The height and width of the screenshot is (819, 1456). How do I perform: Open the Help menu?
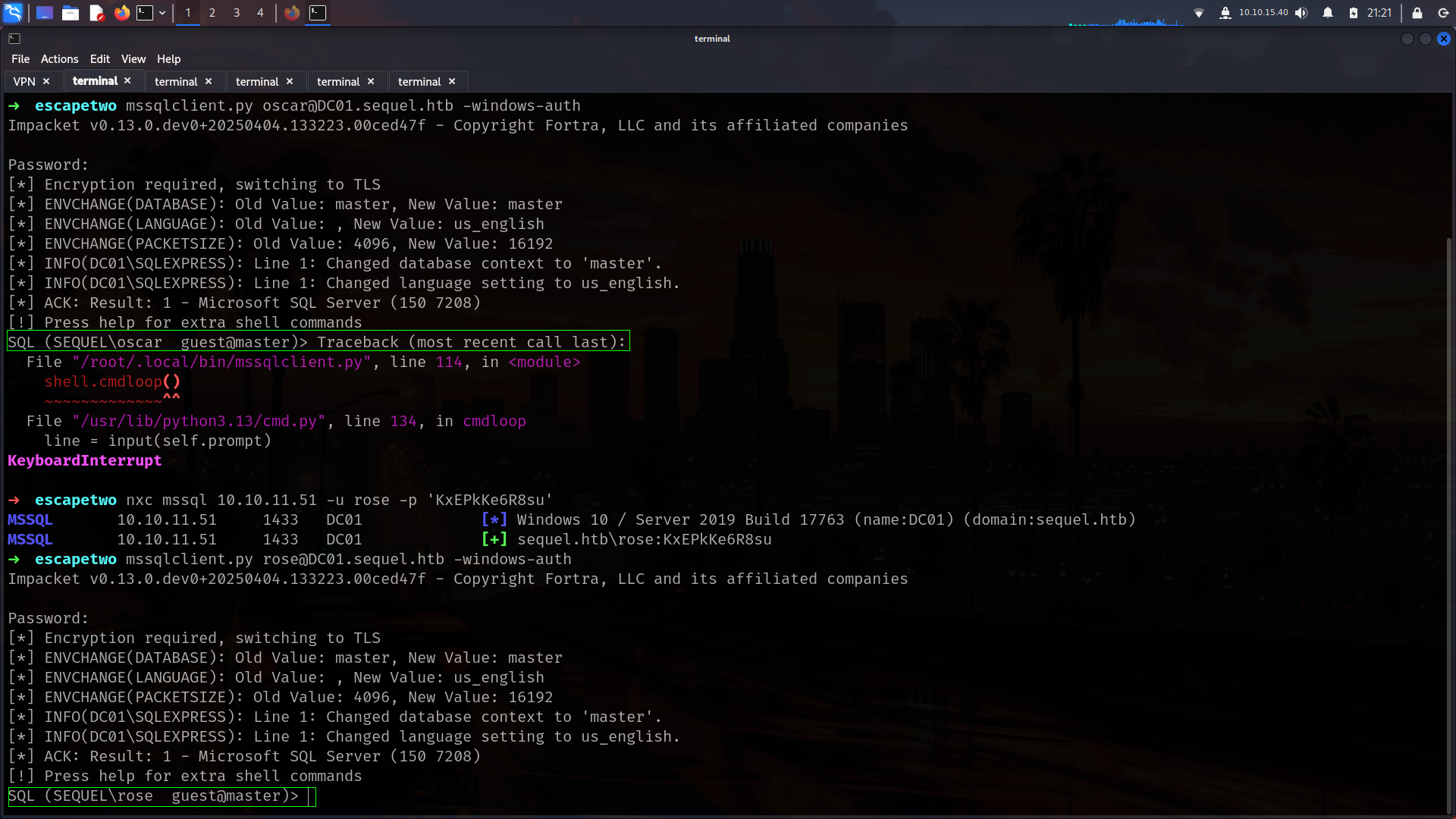[x=168, y=59]
